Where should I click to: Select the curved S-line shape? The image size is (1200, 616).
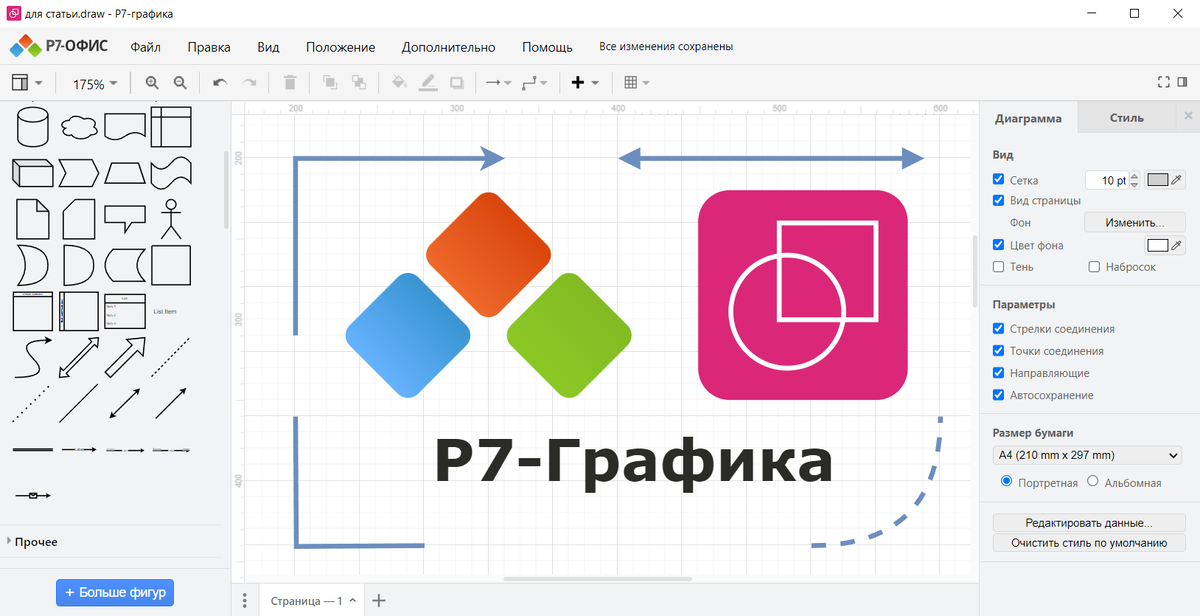tap(33, 357)
